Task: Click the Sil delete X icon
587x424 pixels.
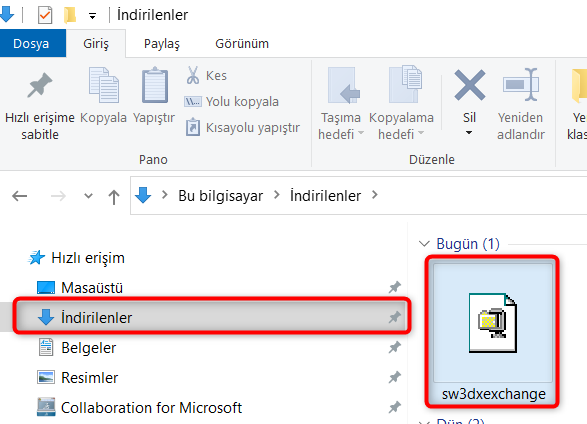Action: point(470,85)
